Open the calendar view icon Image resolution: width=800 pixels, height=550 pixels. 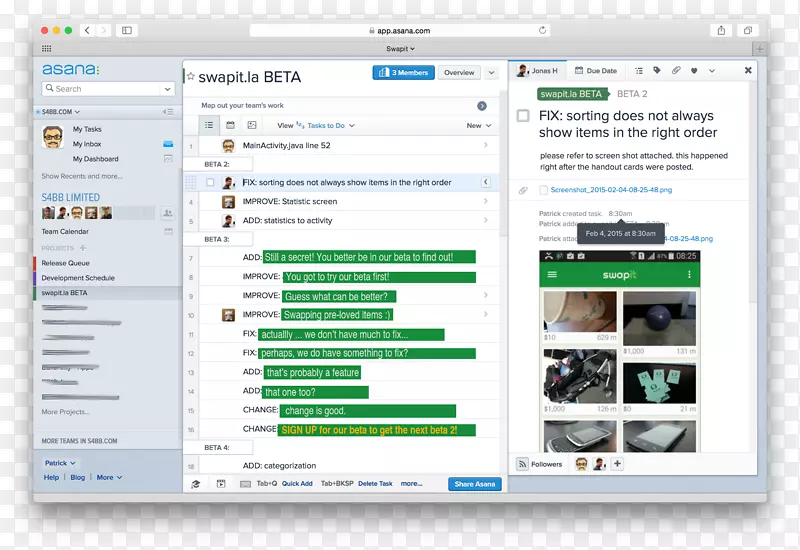tap(230, 125)
